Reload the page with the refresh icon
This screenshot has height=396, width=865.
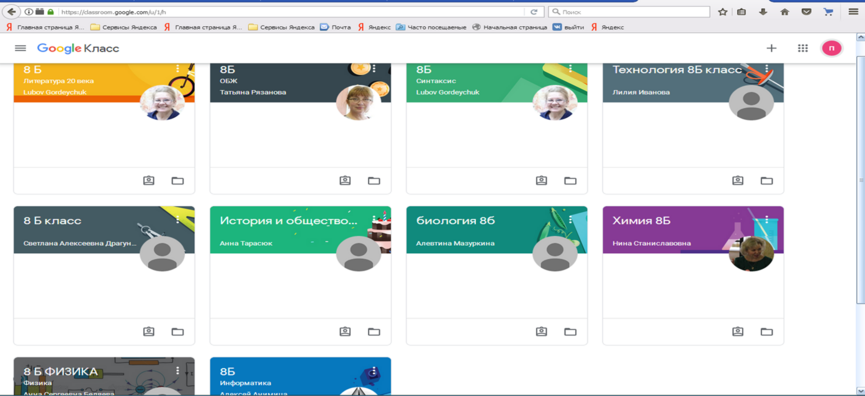533,12
